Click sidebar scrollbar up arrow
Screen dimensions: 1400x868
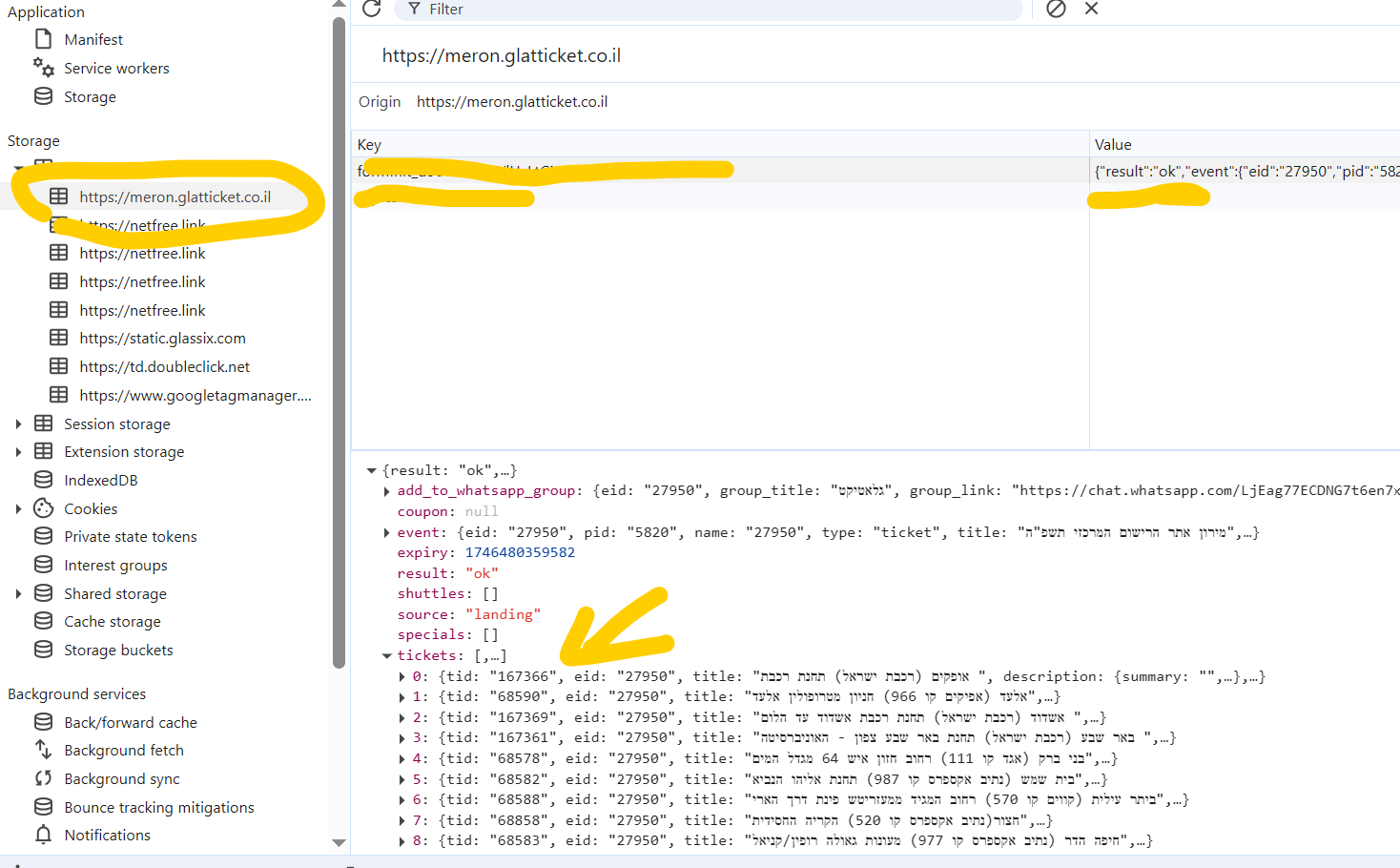pos(339,5)
